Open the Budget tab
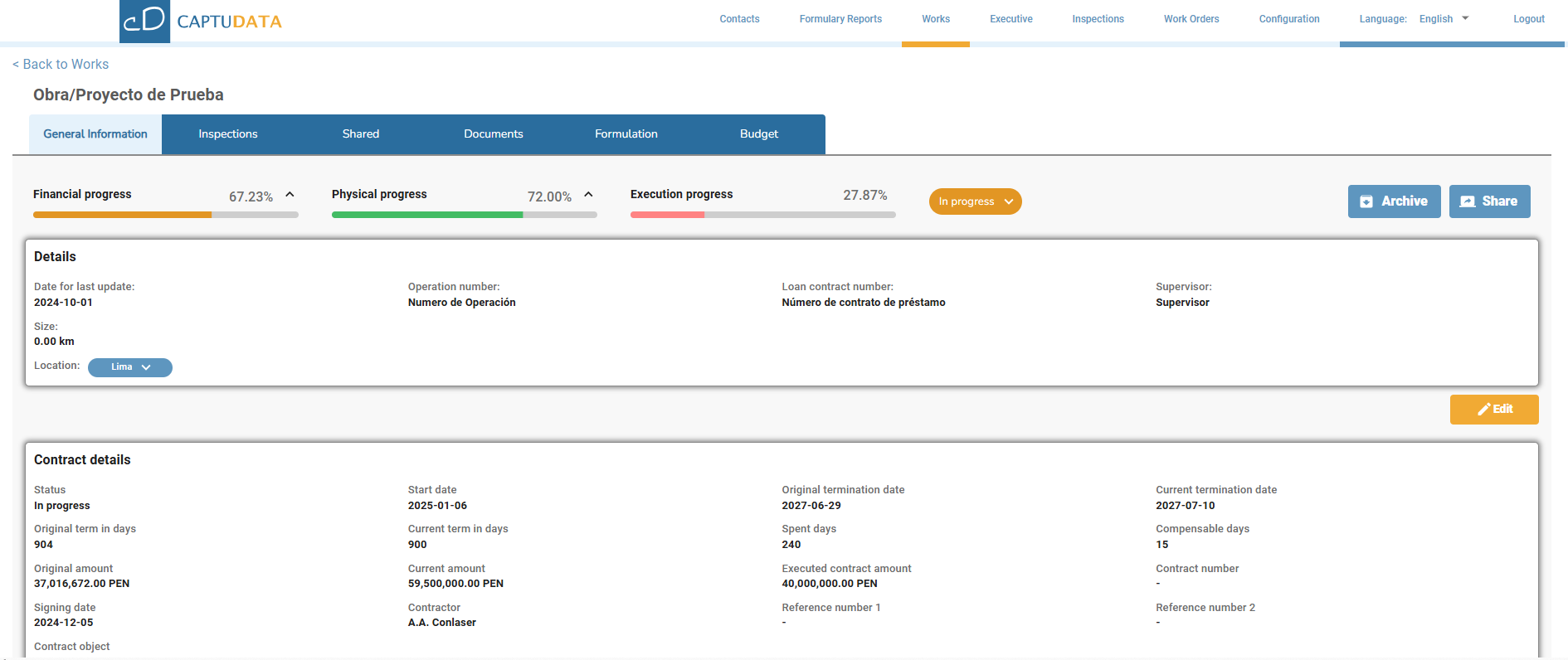The height and width of the screenshot is (660, 1568). [x=758, y=134]
